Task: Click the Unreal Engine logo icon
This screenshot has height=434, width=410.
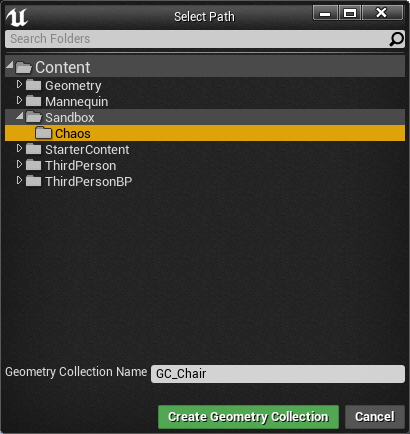Action: tap(17, 17)
